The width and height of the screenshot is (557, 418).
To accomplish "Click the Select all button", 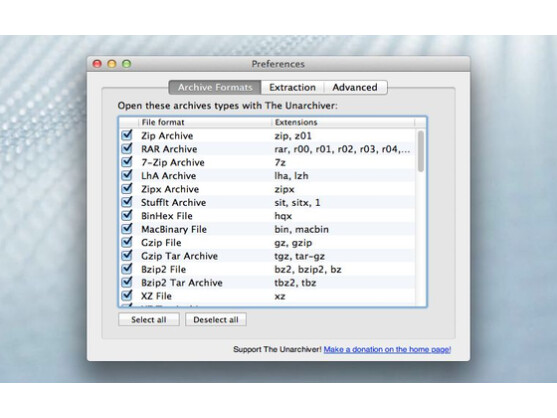I will click(149, 320).
